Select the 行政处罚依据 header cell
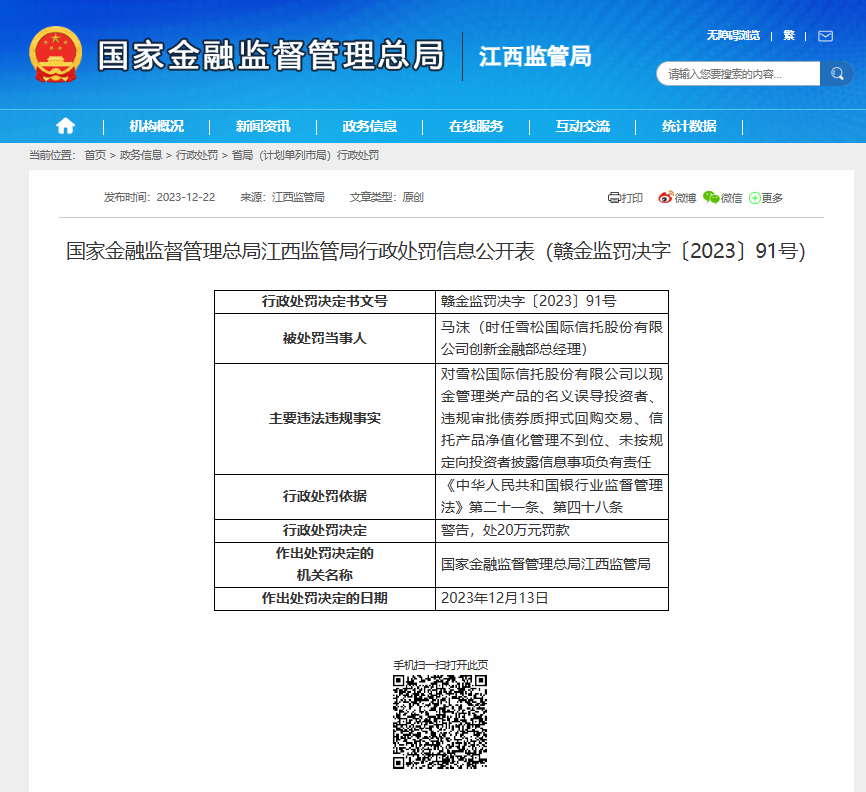This screenshot has height=792, width=866. point(325,496)
